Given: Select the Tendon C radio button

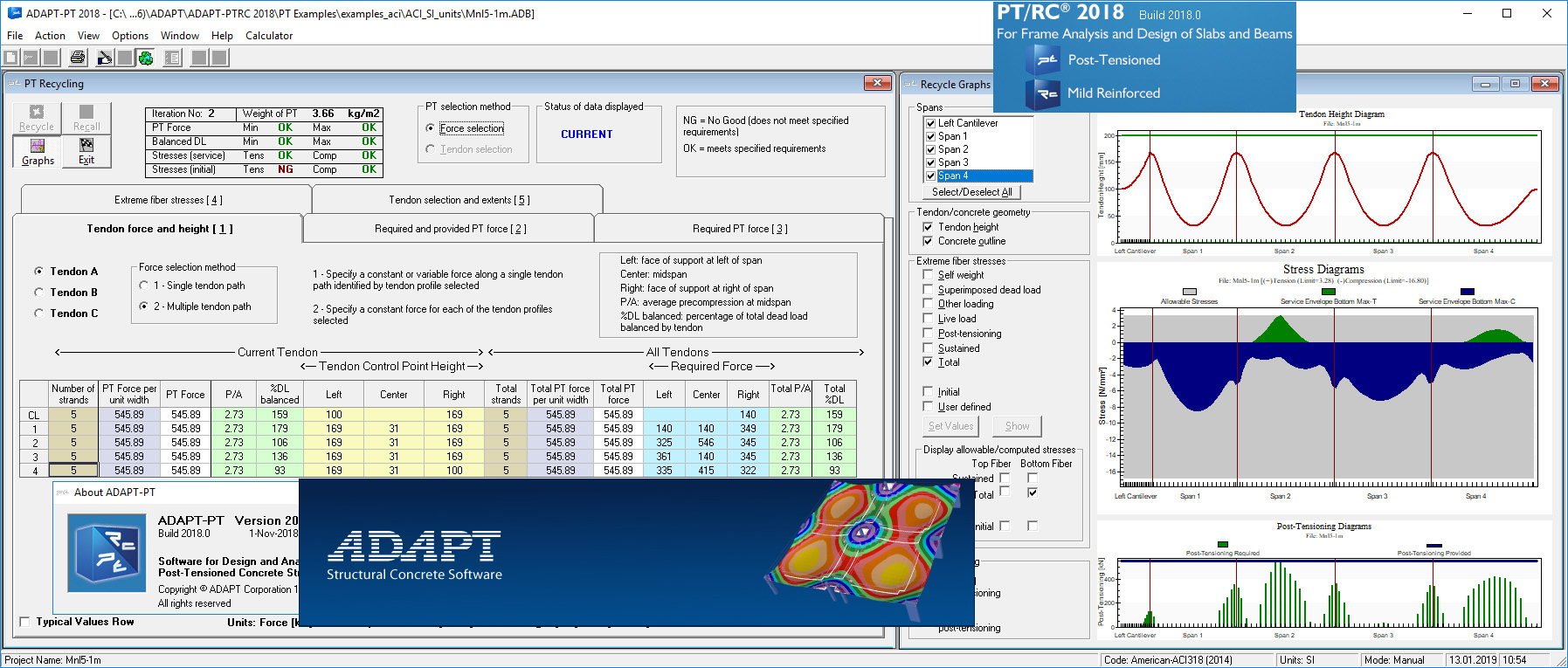Looking at the screenshot, I should (38, 313).
